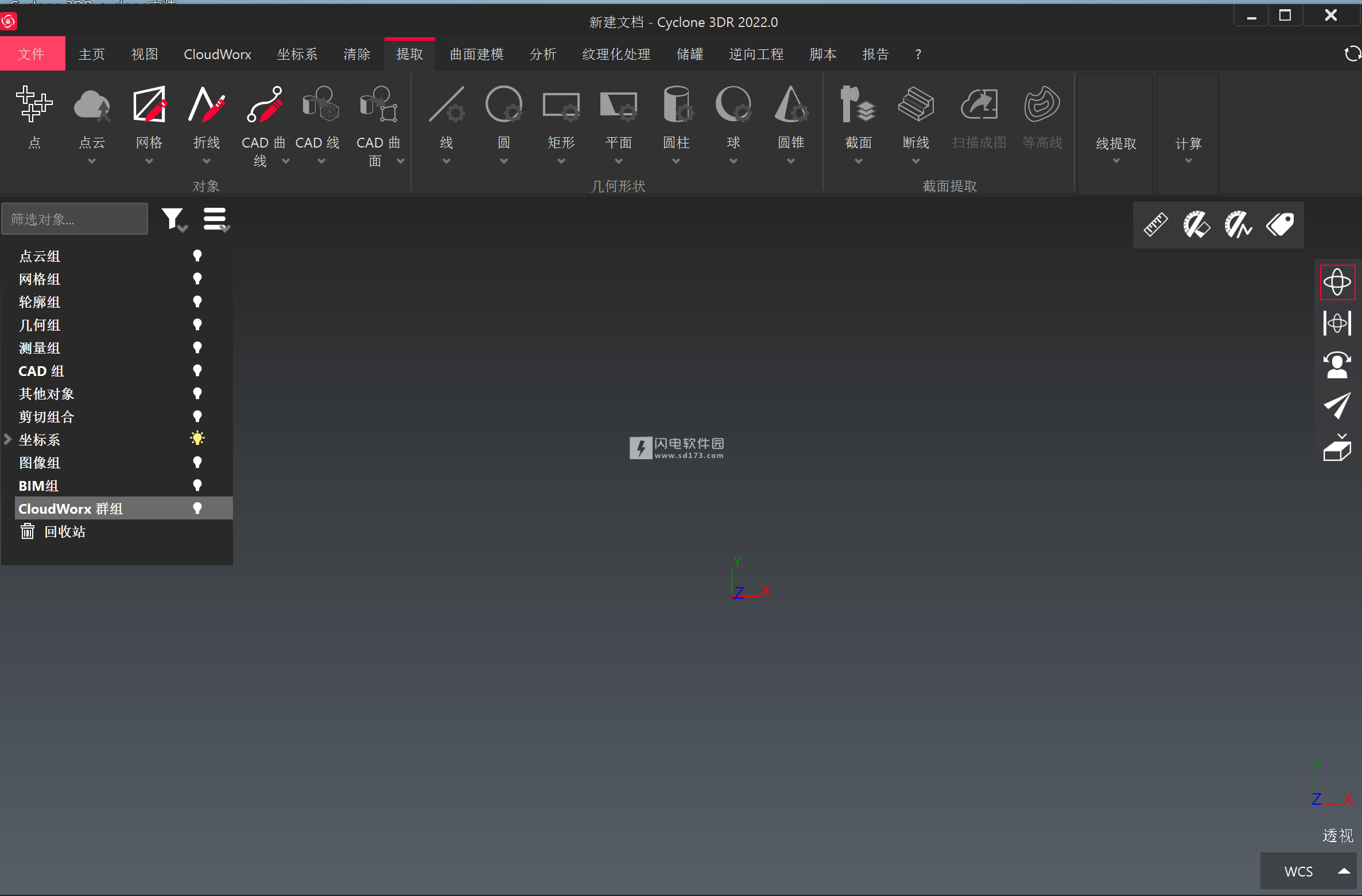
Task: Select the 网格 mesh drawing tool
Action: [149, 104]
